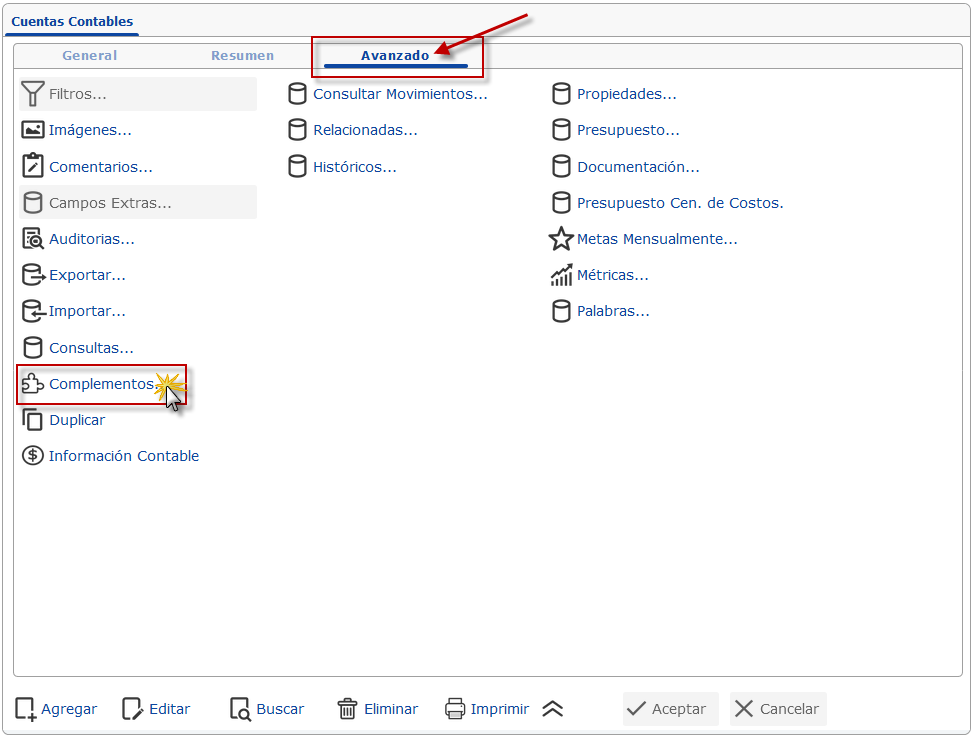Click the Presupuesto Cen. de Costos icon
The width and height of the screenshot is (975, 737).
561,203
